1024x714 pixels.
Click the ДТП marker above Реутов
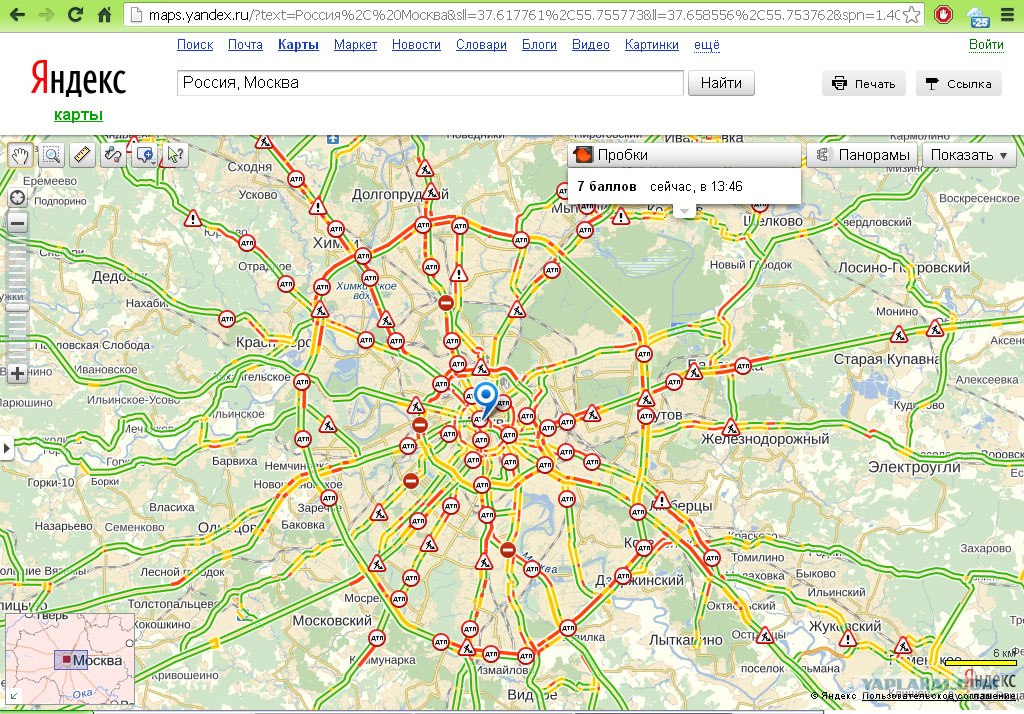pyautogui.click(x=644, y=355)
